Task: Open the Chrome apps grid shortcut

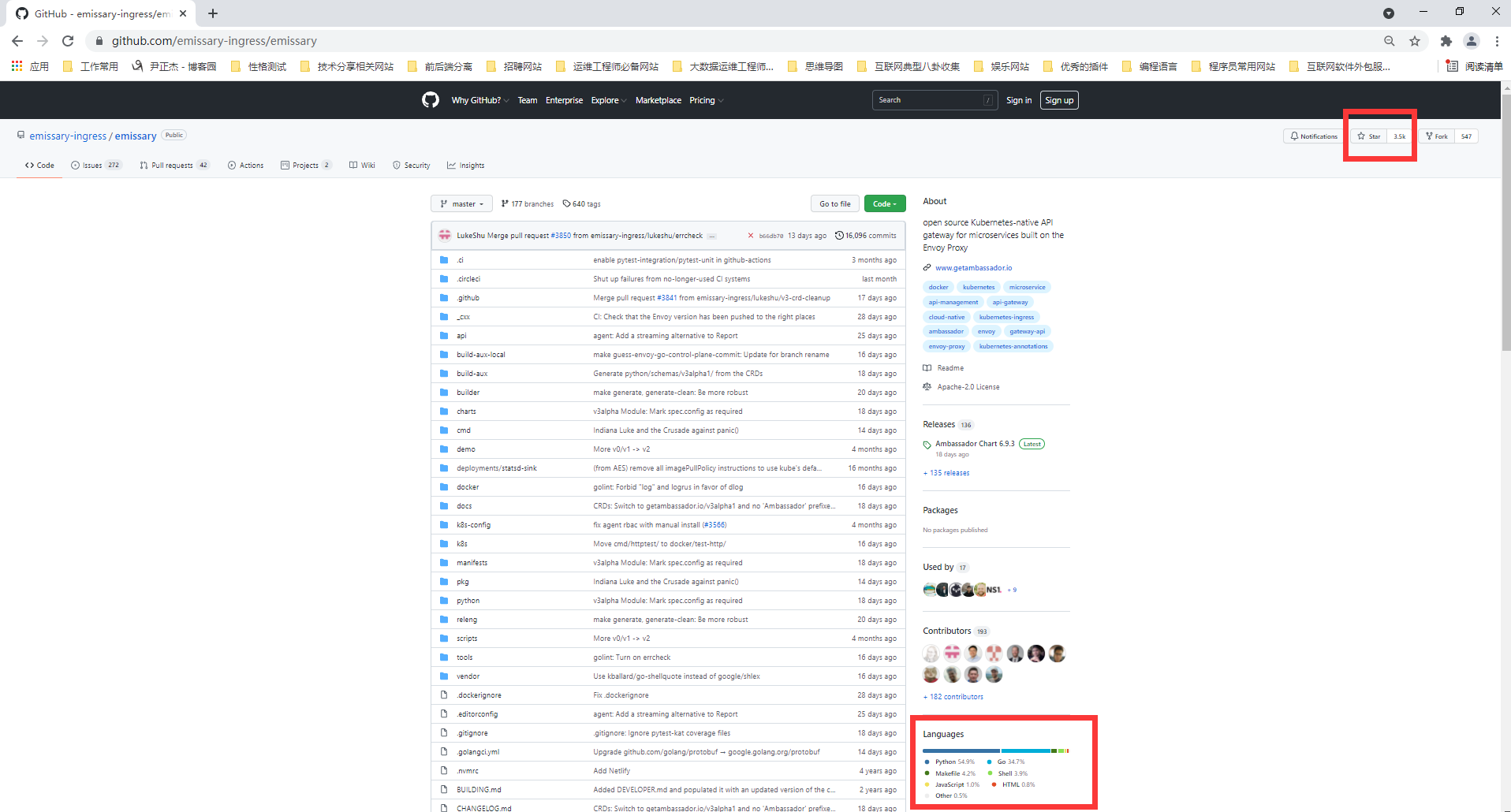Action: pos(17,66)
